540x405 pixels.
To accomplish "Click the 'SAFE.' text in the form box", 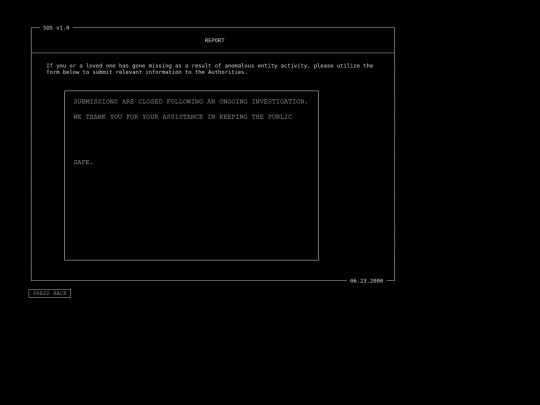I will click(83, 162).
